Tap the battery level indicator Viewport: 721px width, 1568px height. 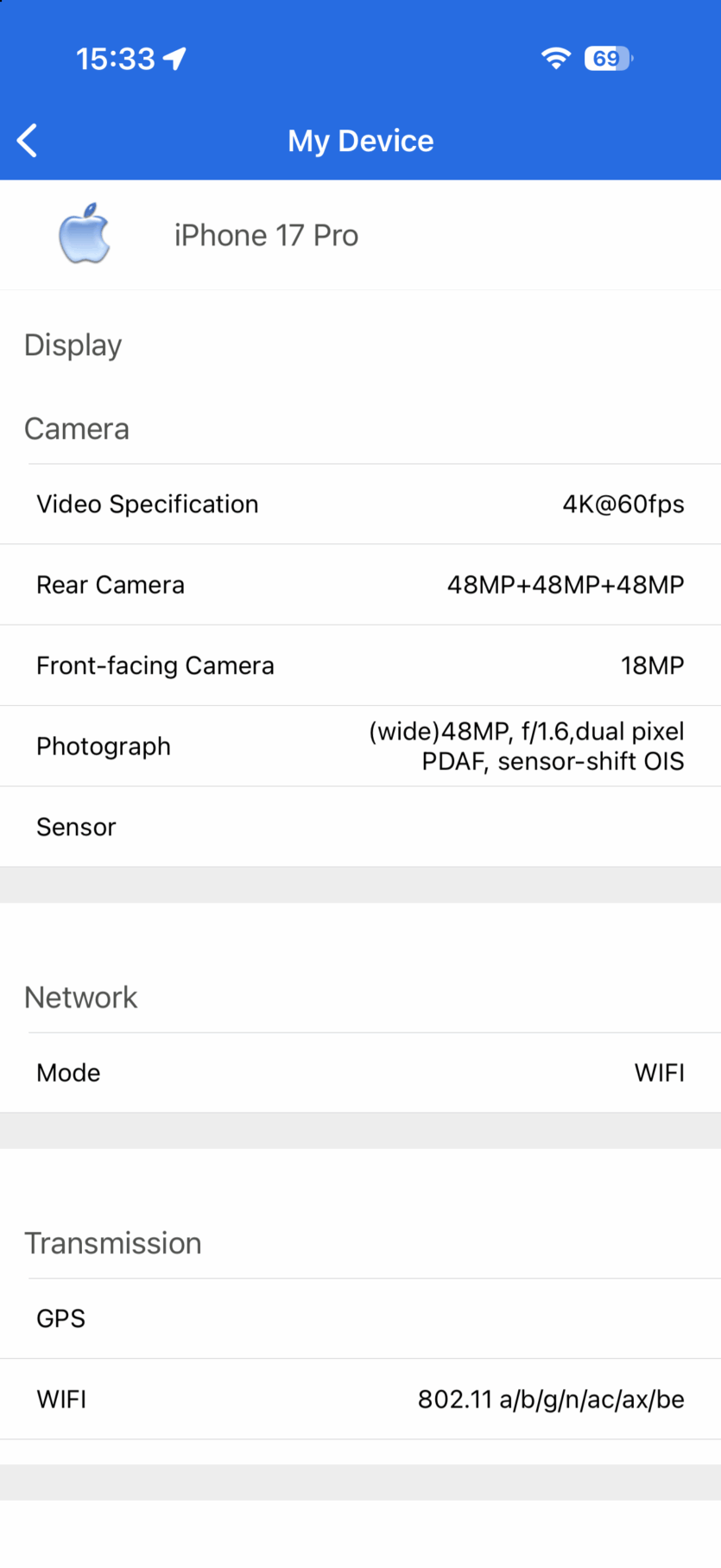click(x=608, y=58)
